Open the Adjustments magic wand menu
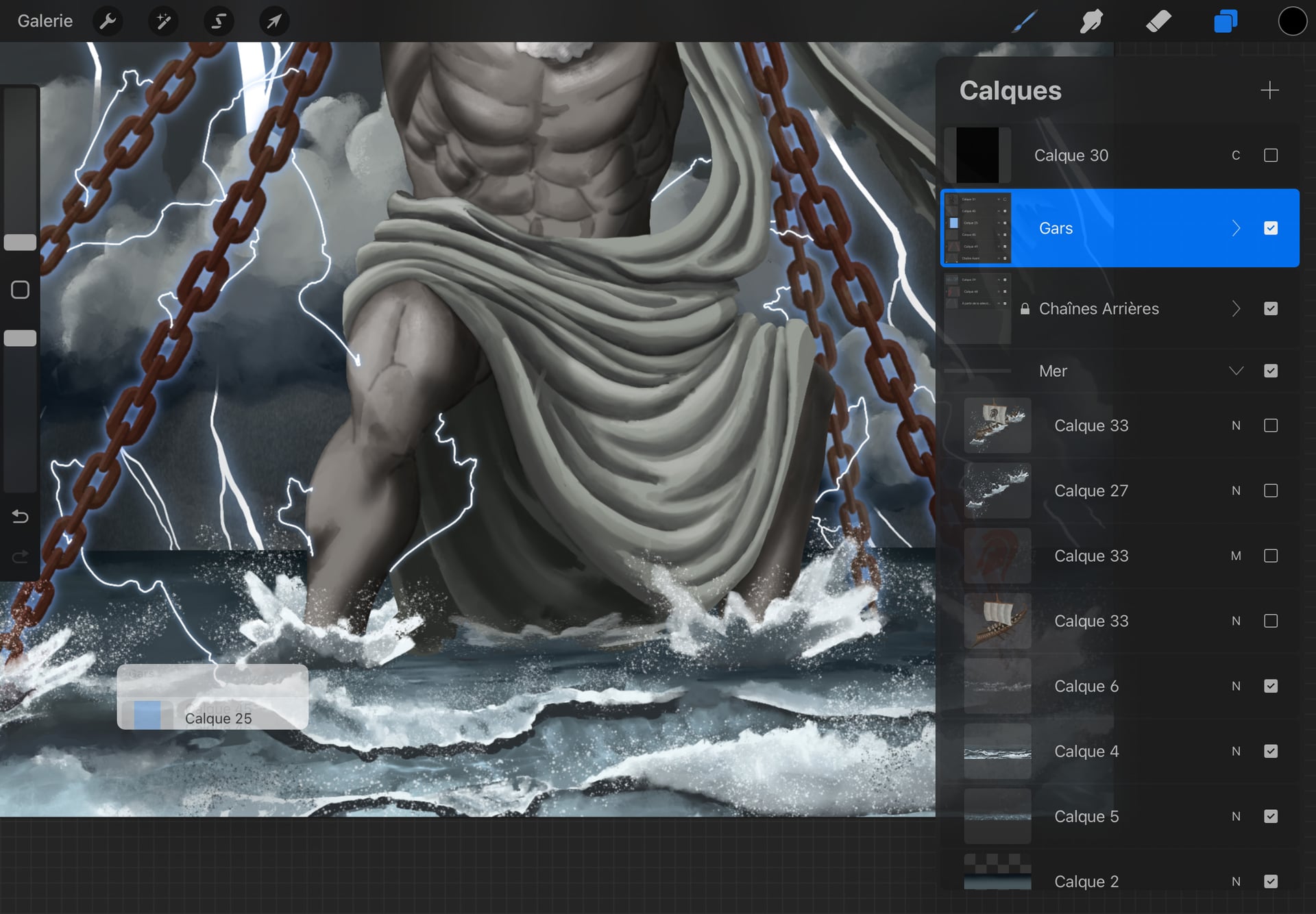 click(x=163, y=21)
